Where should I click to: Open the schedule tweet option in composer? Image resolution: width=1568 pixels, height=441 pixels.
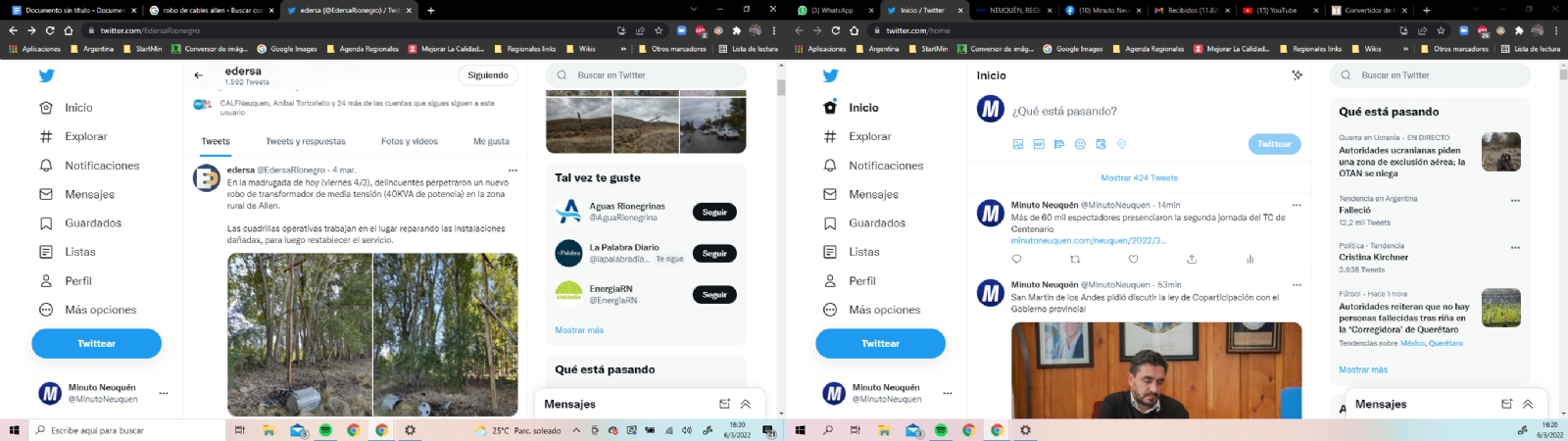tap(1101, 144)
